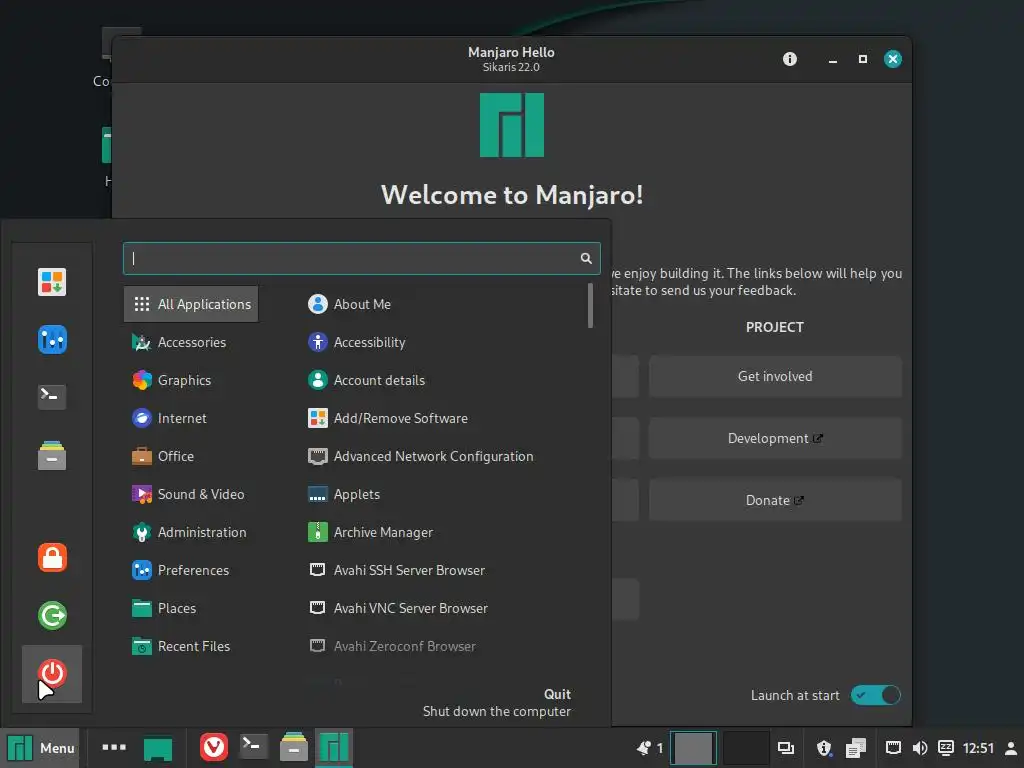Click the Donate button
This screenshot has width=1024, height=768.
tap(775, 500)
